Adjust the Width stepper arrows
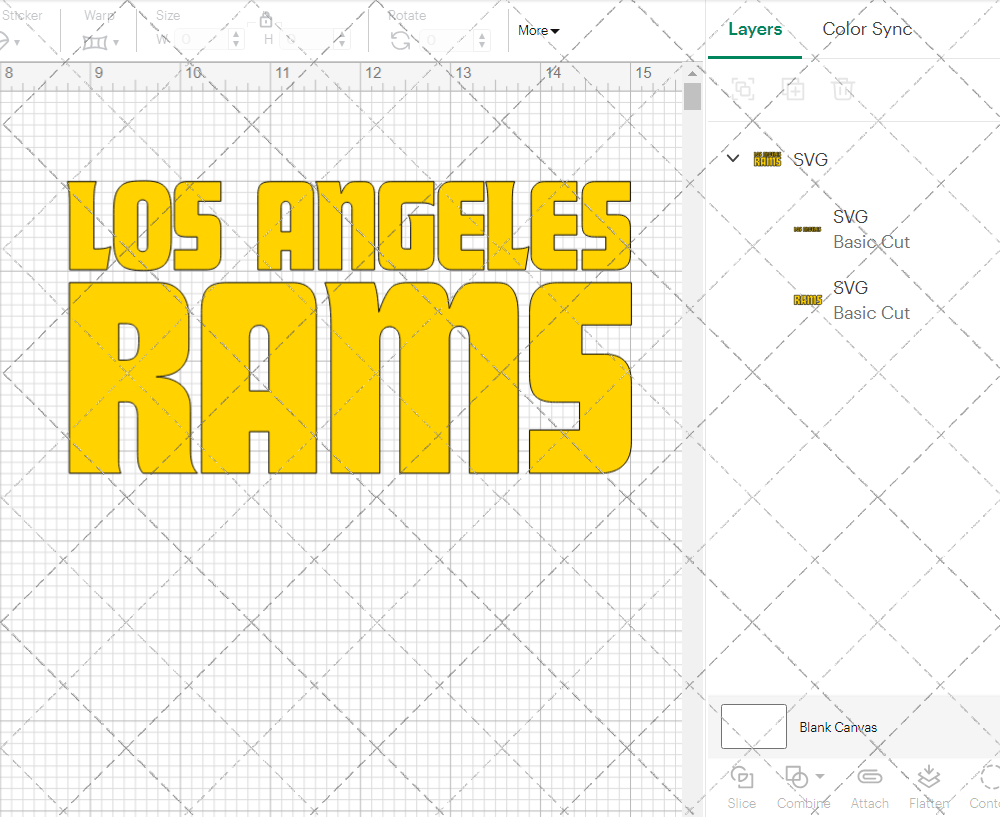1000x817 pixels. (237, 40)
